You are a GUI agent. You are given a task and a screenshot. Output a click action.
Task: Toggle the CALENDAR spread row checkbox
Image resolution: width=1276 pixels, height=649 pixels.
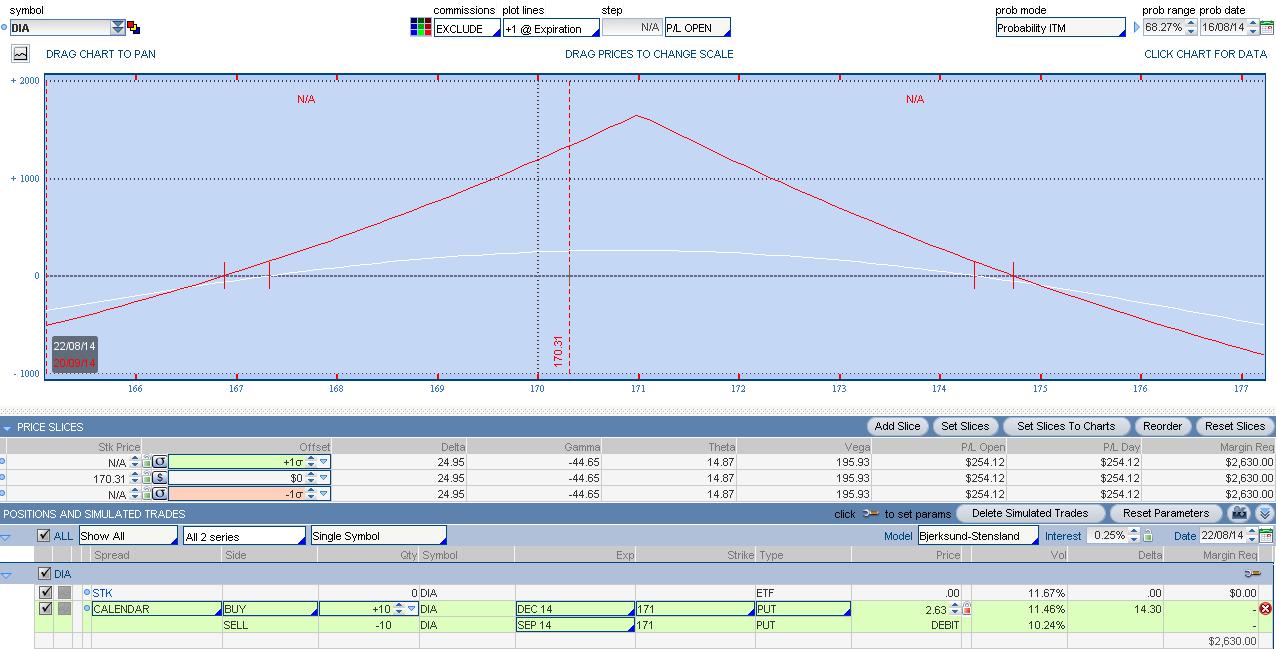44,609
